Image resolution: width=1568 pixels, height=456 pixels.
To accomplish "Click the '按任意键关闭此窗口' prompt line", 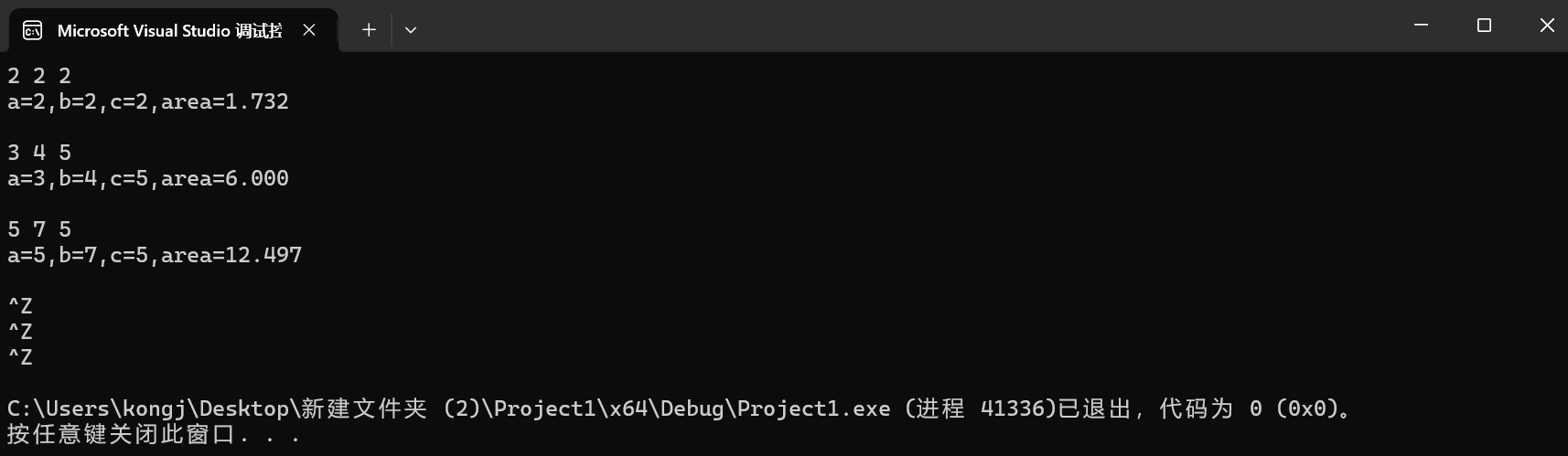I will coord(122,434).
